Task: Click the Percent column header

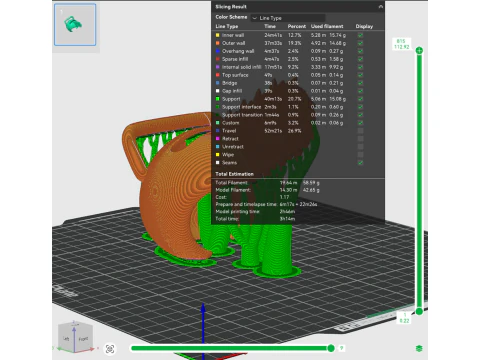Action: click(297, 26)
